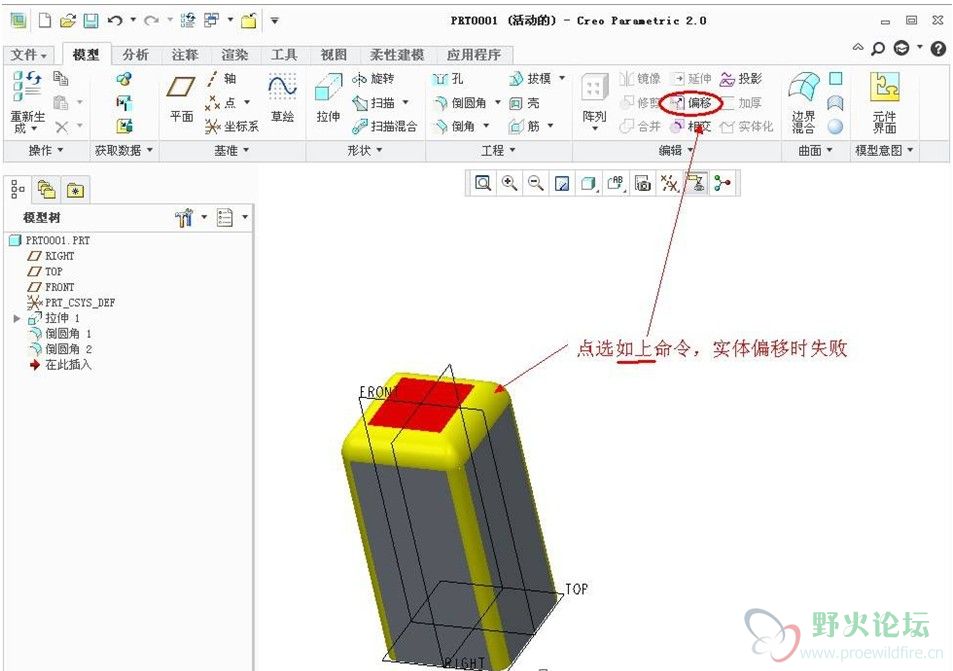
Task: Click the Zoom In magnifier icon
Action: (509, 183)
